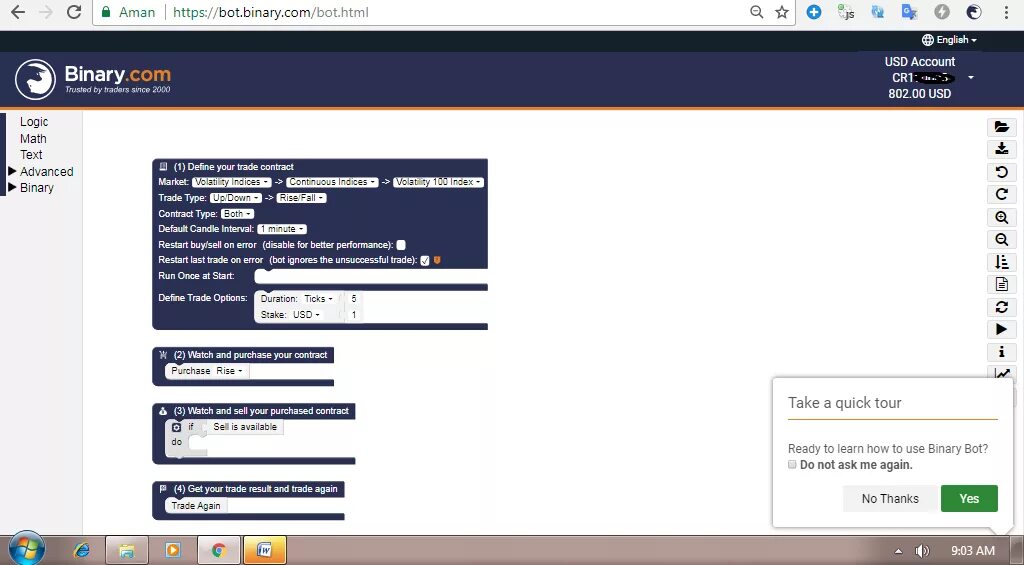This screenshot has height=565, width=1024.
Task: Open the Continuous Indices dropdown
Action: click(332, 182)
